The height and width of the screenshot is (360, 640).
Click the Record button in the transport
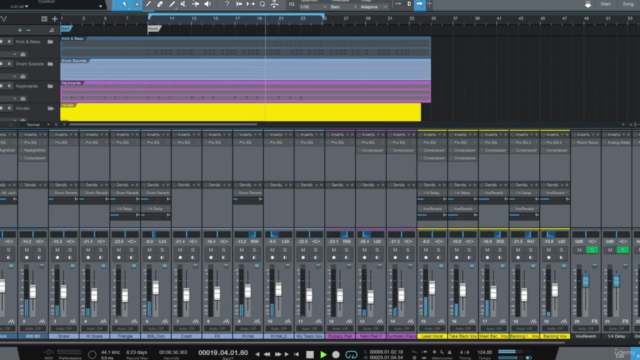(x=336, y=354)
